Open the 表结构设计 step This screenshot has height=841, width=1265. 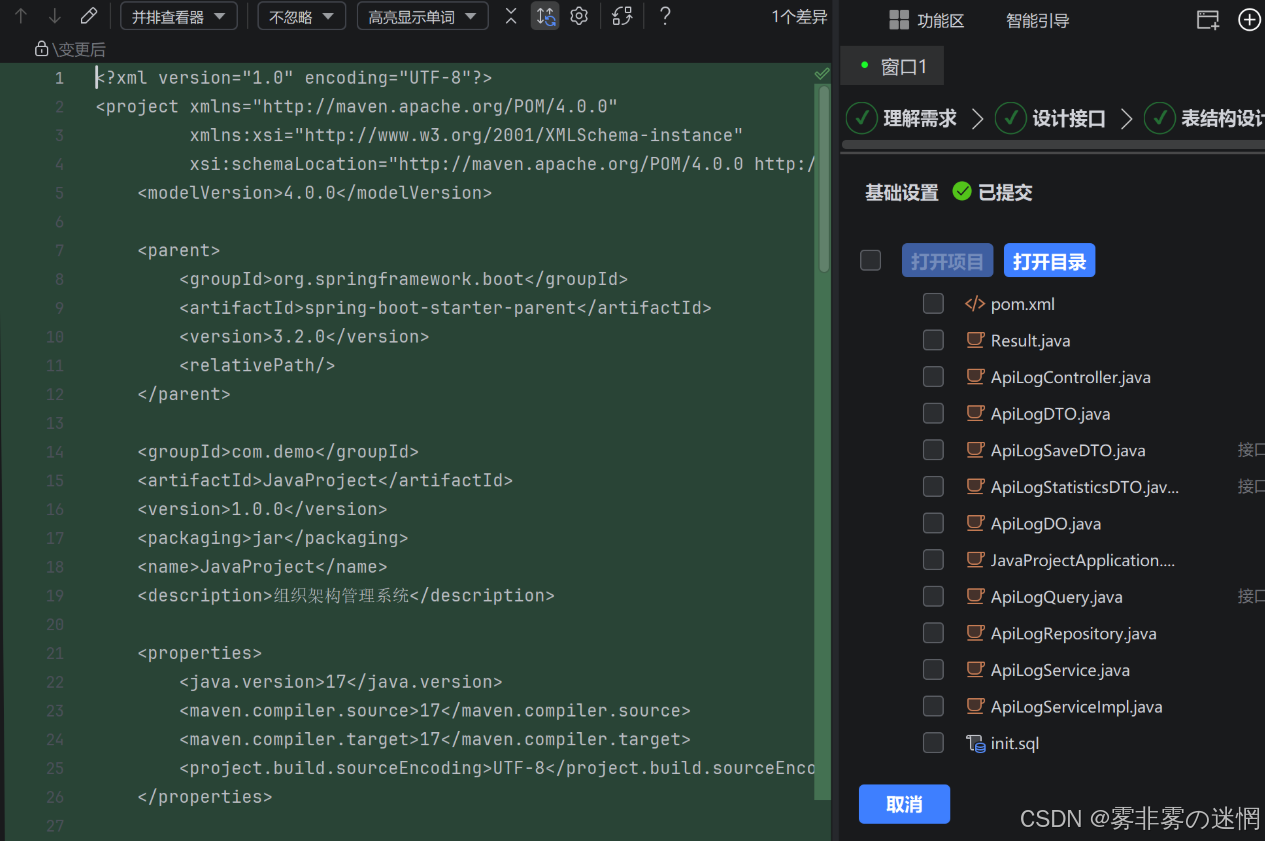(1204, 118)
